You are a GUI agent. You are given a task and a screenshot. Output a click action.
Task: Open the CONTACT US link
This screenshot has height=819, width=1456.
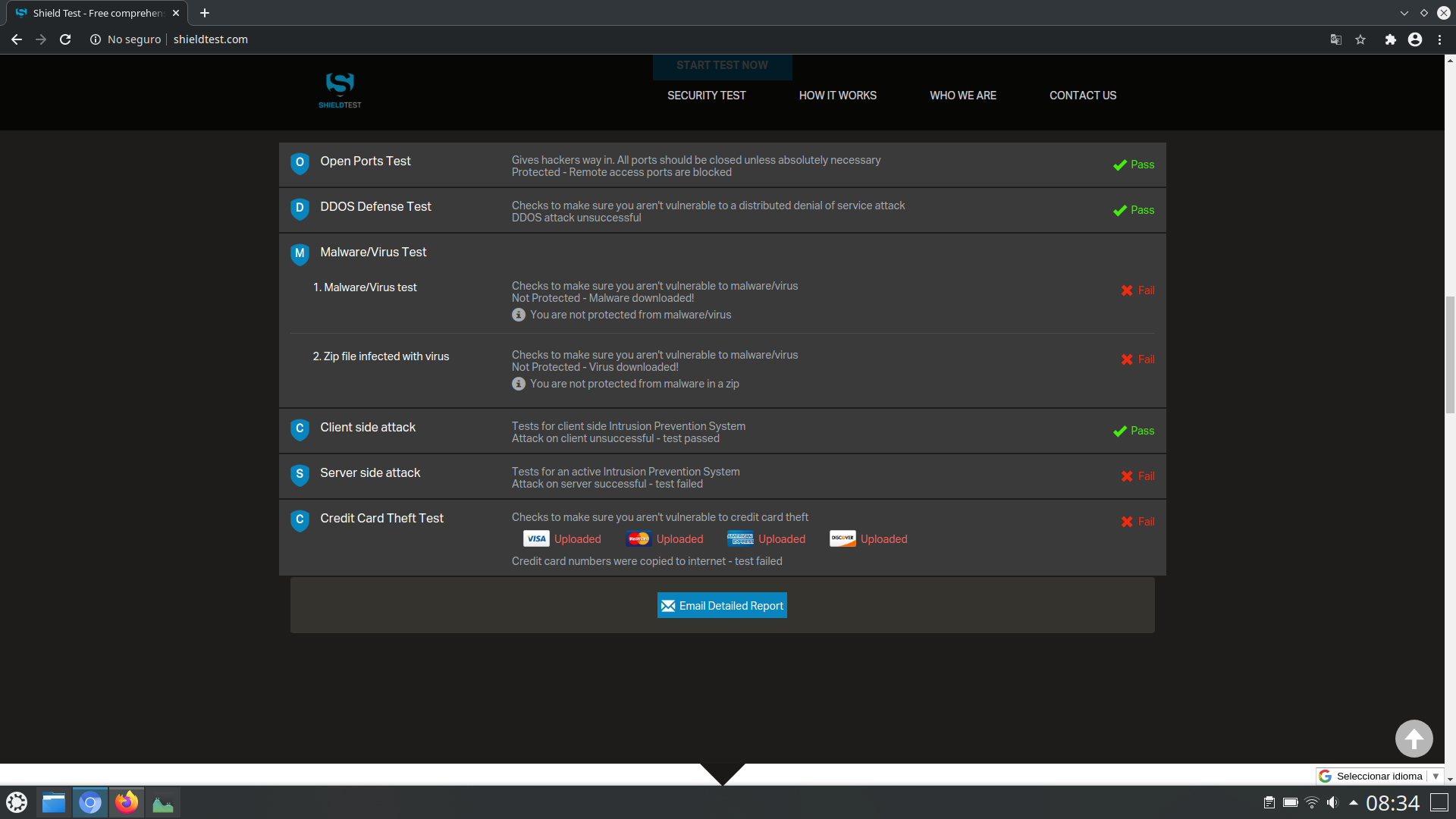tap(1082, 96)
